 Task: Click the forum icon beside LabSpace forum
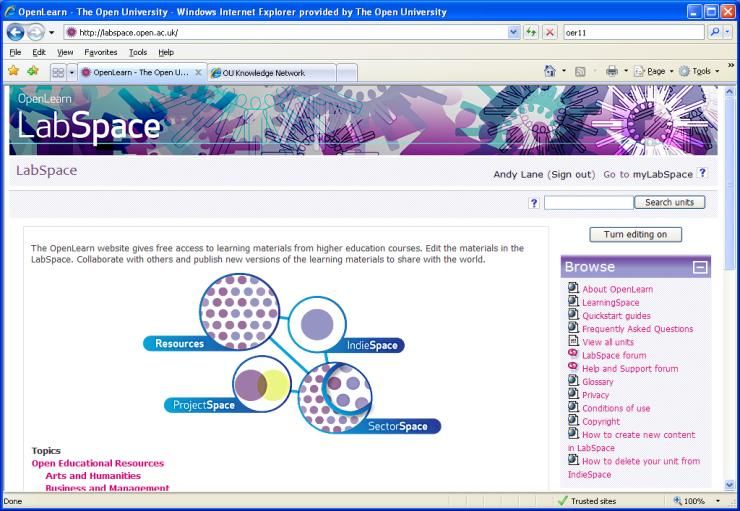coord(573,353)
